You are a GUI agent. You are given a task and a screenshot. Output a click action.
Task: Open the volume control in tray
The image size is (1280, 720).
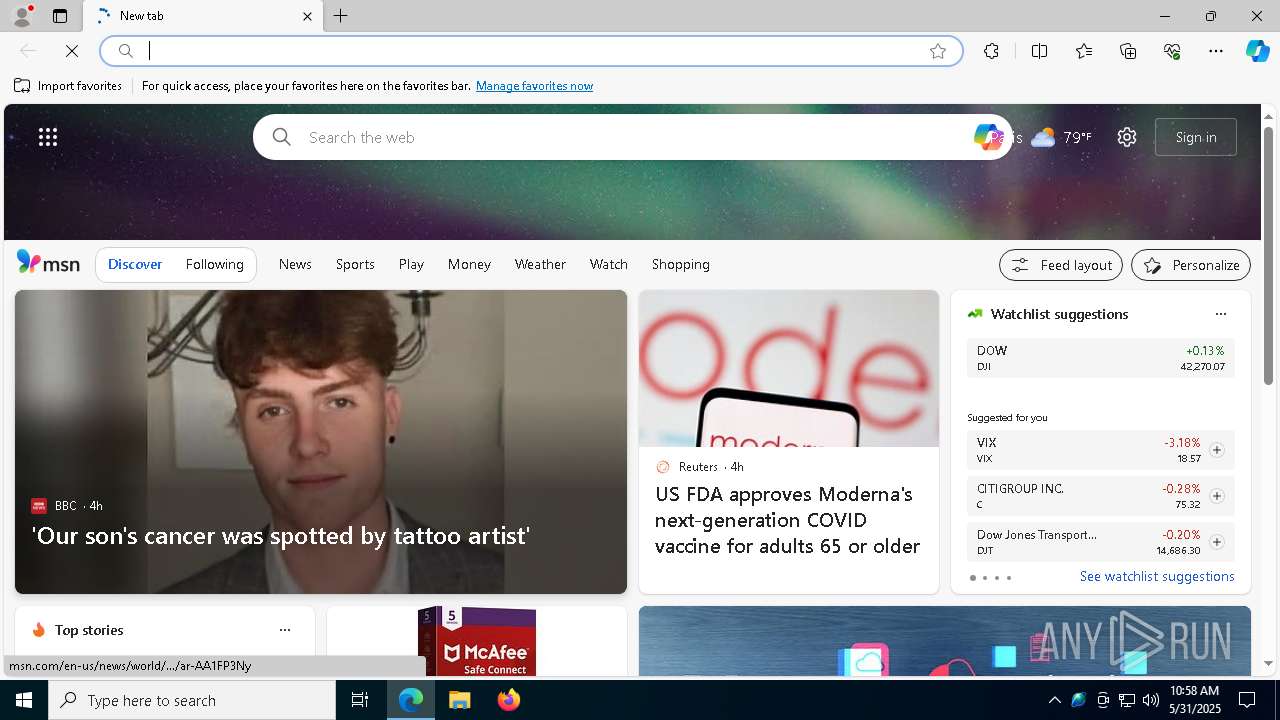1150,700
